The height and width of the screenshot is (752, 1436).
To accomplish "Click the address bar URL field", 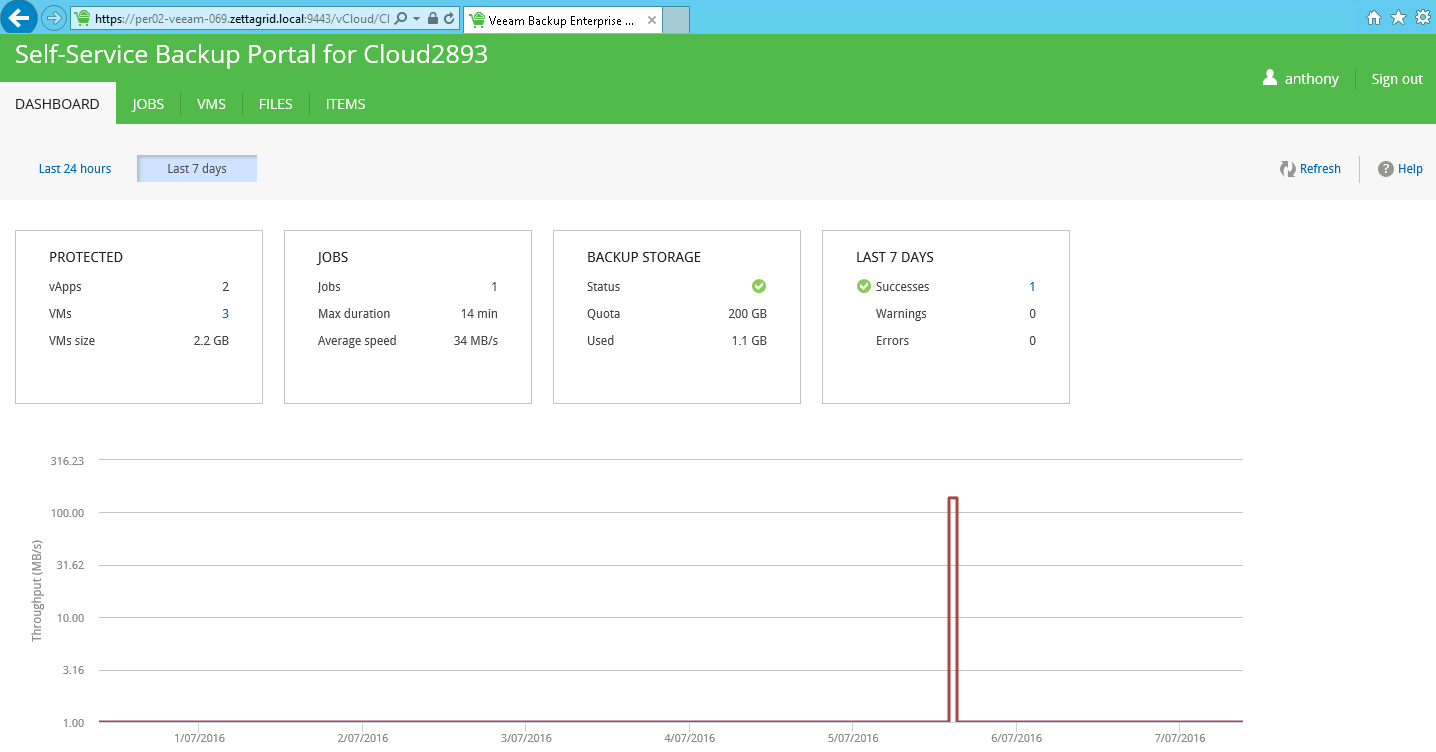I will pos(241,18).
